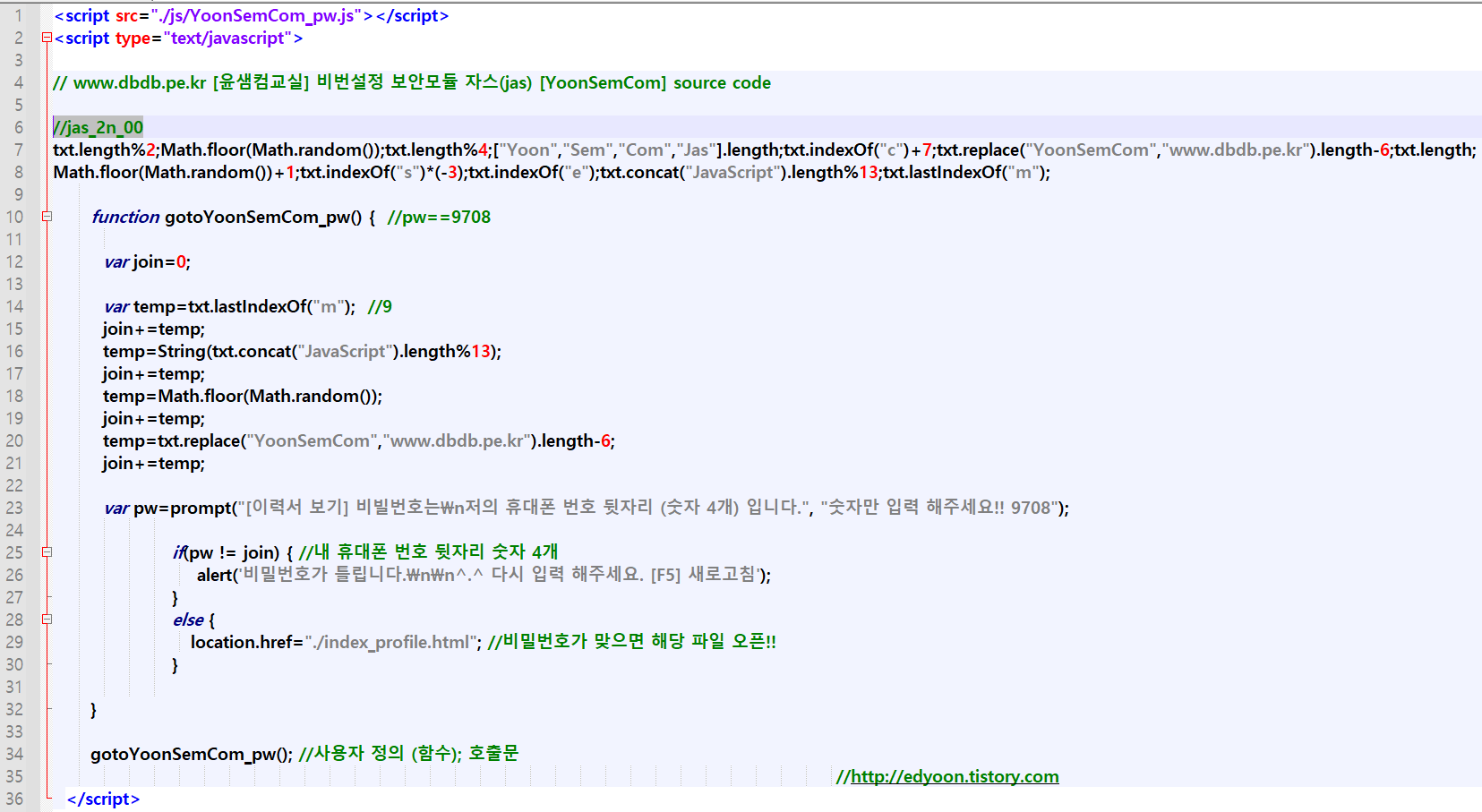Click line number 10 in the gutter
1482x812 pixels.
14,217
